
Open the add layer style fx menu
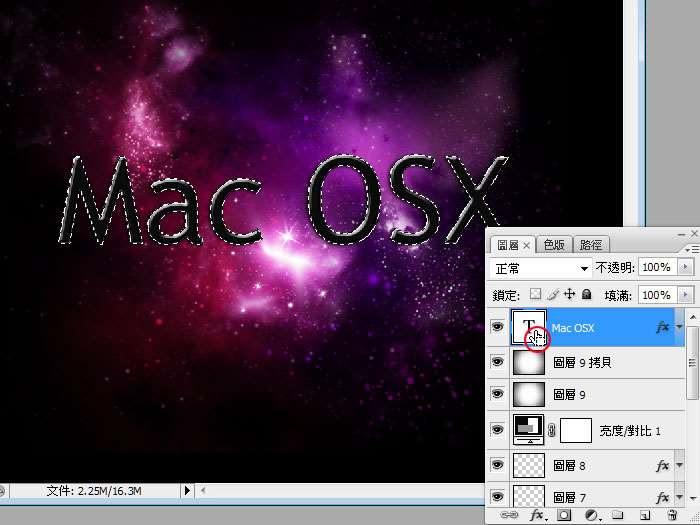pos(536,515)
